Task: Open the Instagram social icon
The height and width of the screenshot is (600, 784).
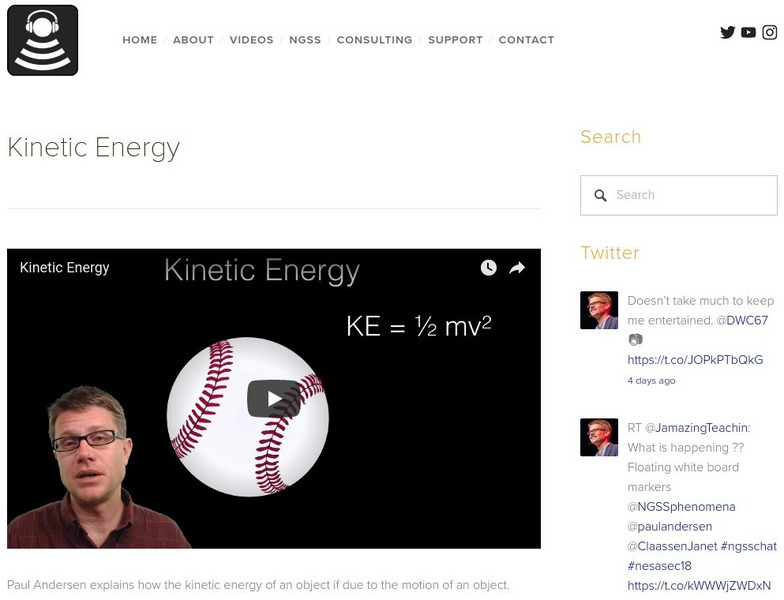Action: [x=770, y=32]
